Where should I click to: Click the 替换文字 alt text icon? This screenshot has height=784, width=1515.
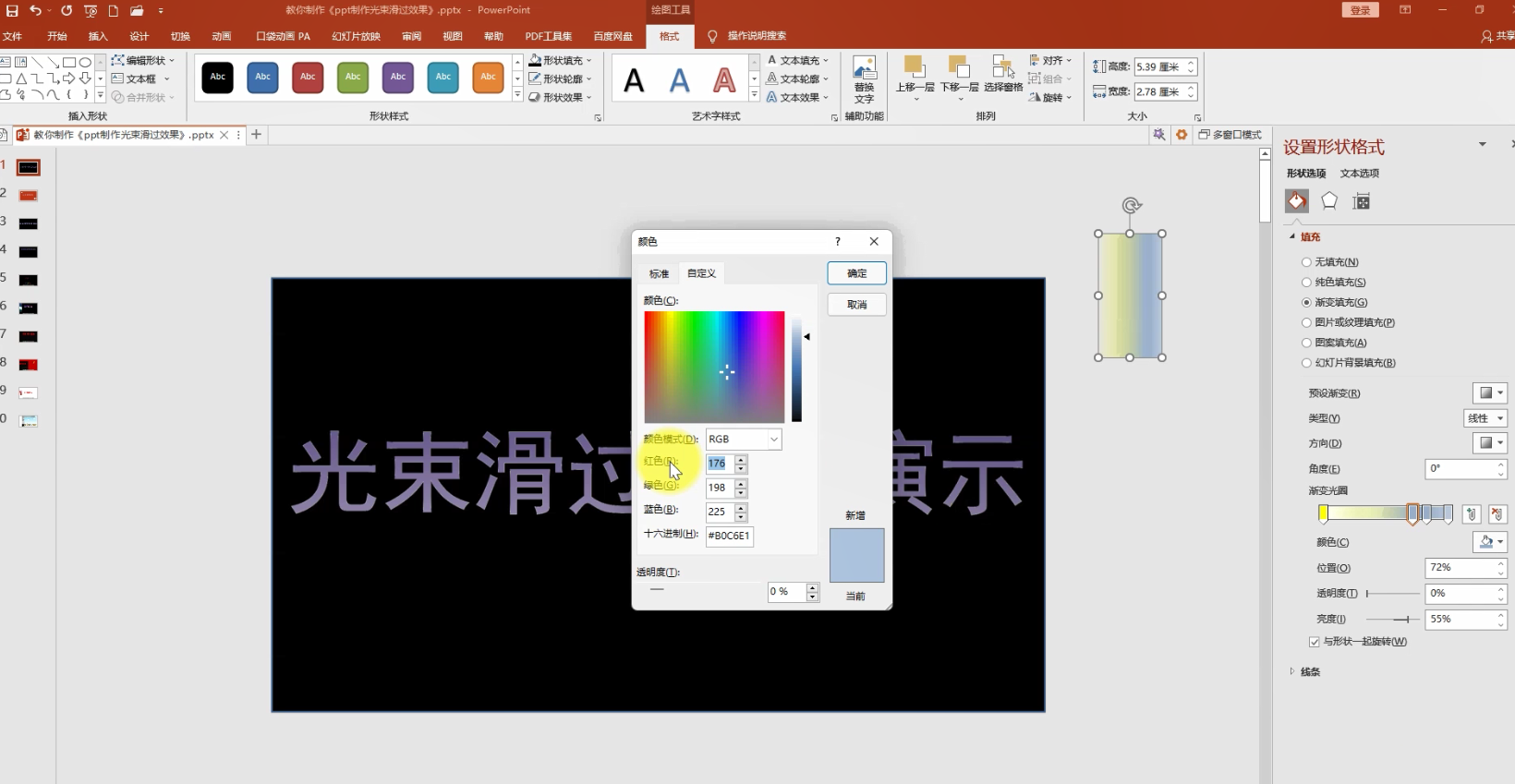(x=864, y=79)
